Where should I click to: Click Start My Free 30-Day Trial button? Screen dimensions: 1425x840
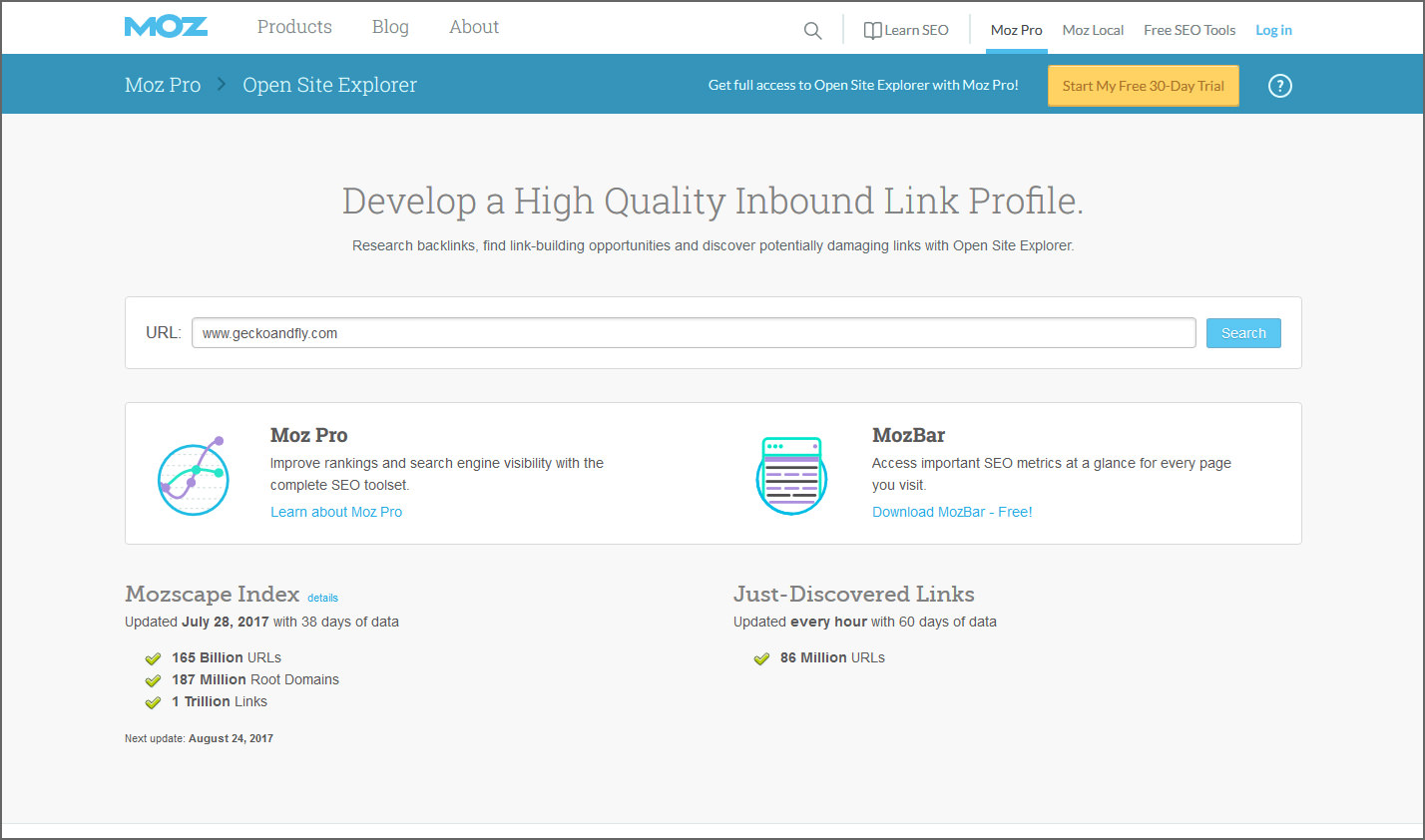click(1143, 86)
